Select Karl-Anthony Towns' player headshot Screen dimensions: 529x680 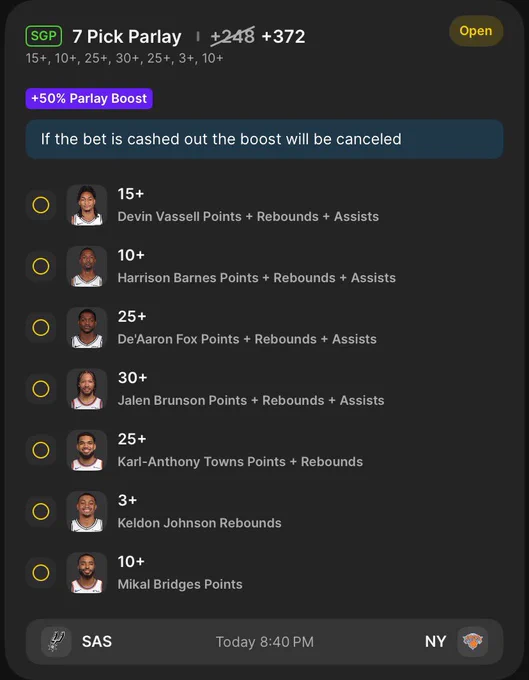(x=87, y=450)
